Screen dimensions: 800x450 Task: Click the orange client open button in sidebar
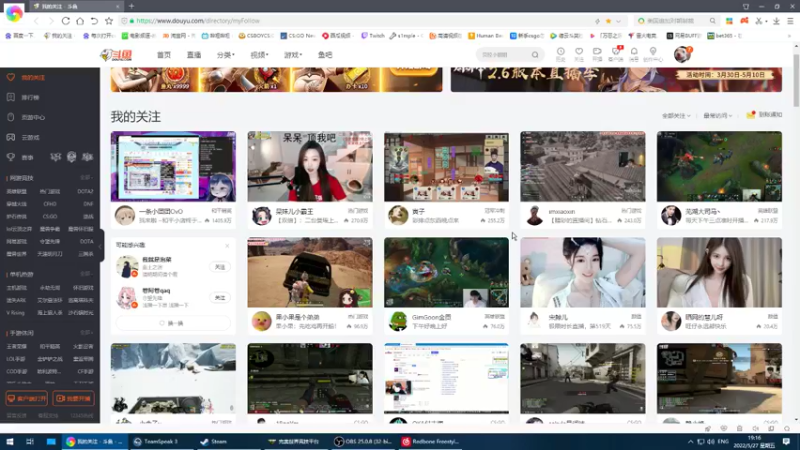coord(27,398)
